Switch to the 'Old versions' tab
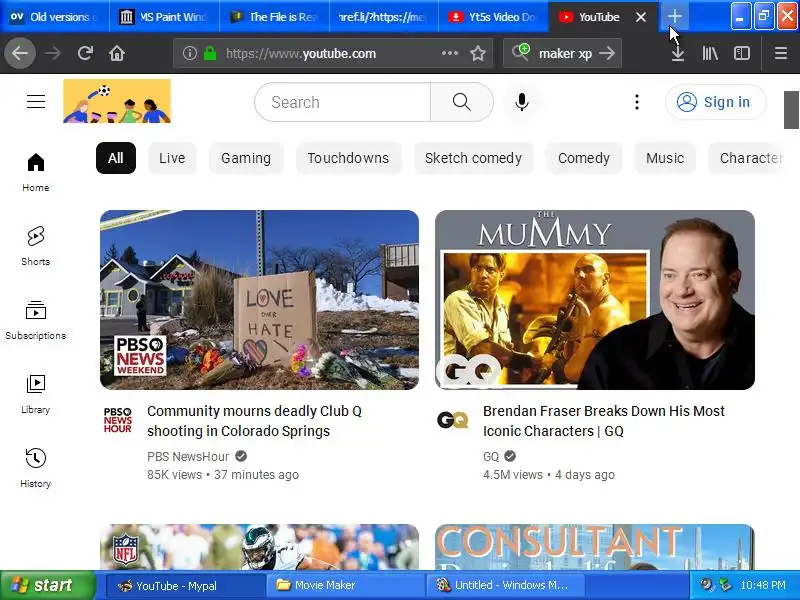Screen dimensions: 800x600 (x=55, y=17)
